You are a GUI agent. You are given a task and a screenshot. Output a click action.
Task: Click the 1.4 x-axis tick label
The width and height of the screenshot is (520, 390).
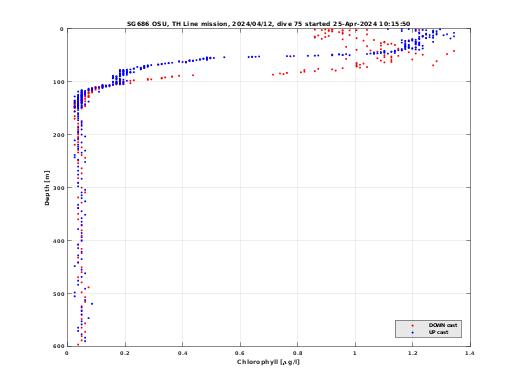tap(470, 353)
